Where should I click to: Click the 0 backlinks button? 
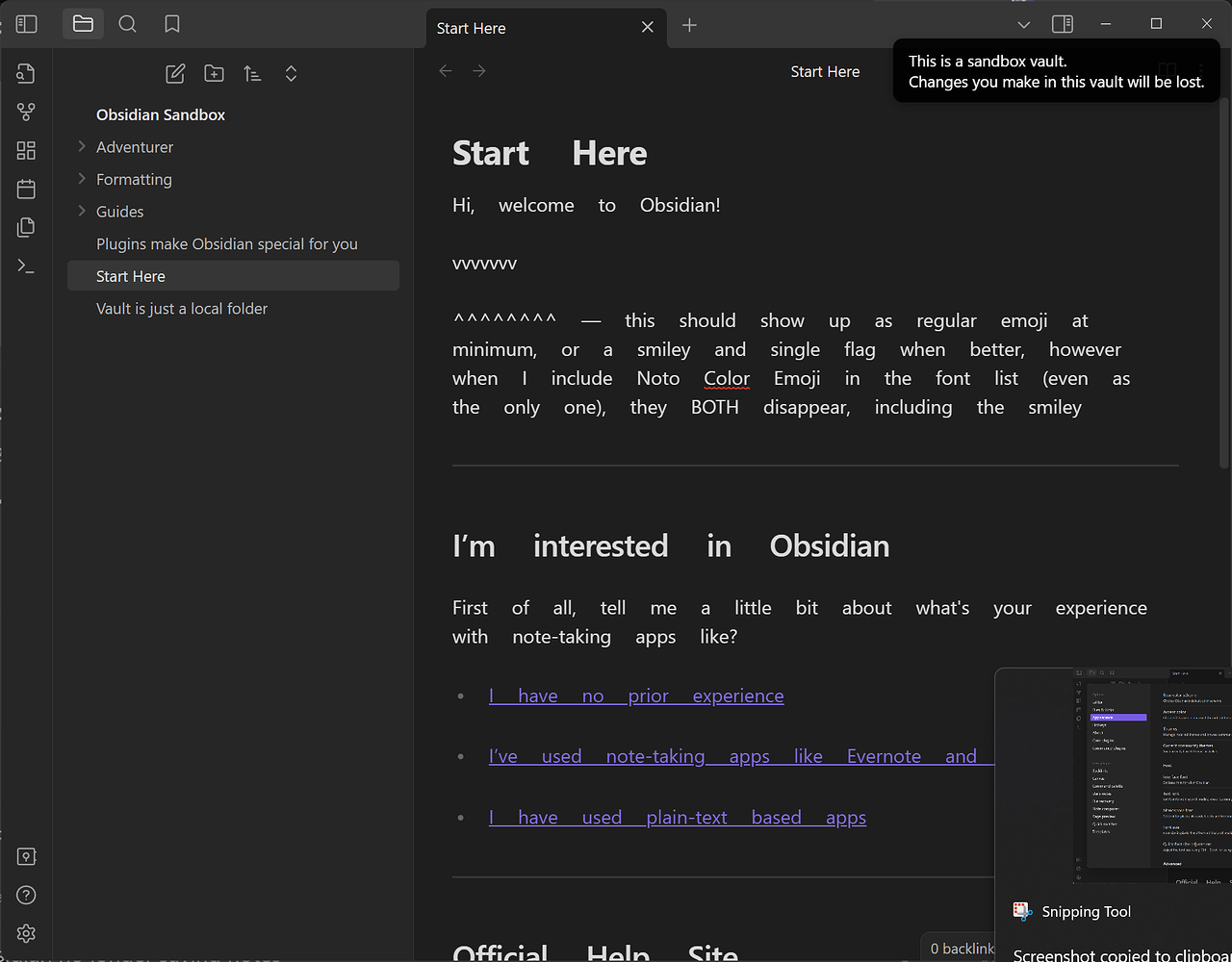pos(960,948)
